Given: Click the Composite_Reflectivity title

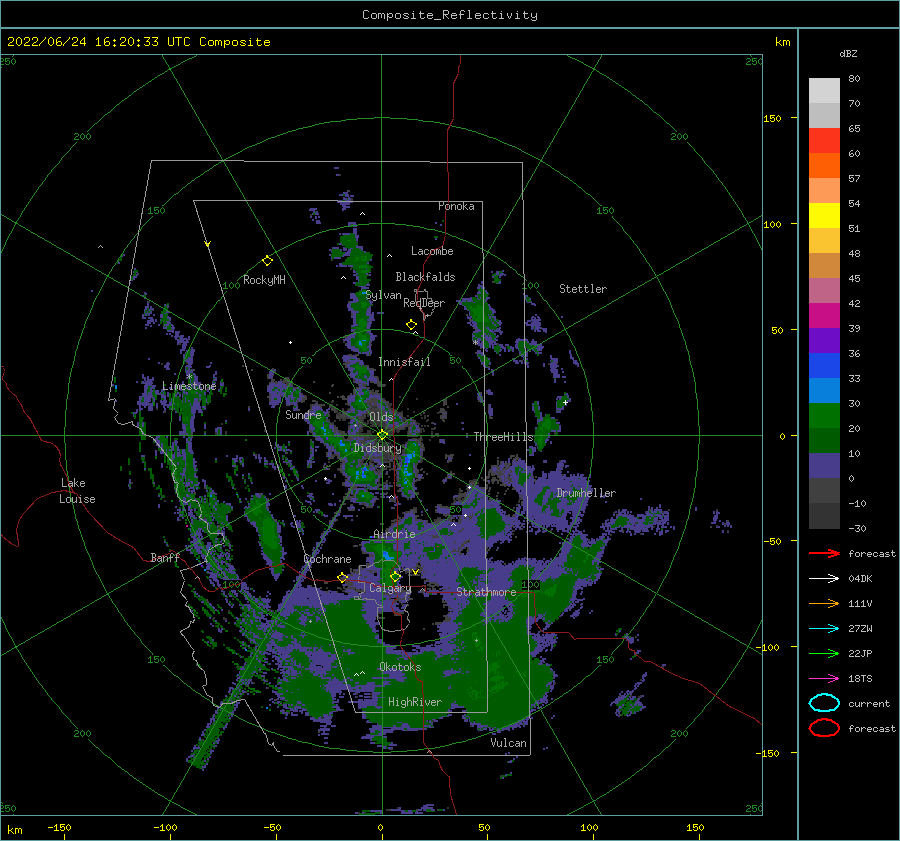Looking at the screenshot, I should point(450,15).
